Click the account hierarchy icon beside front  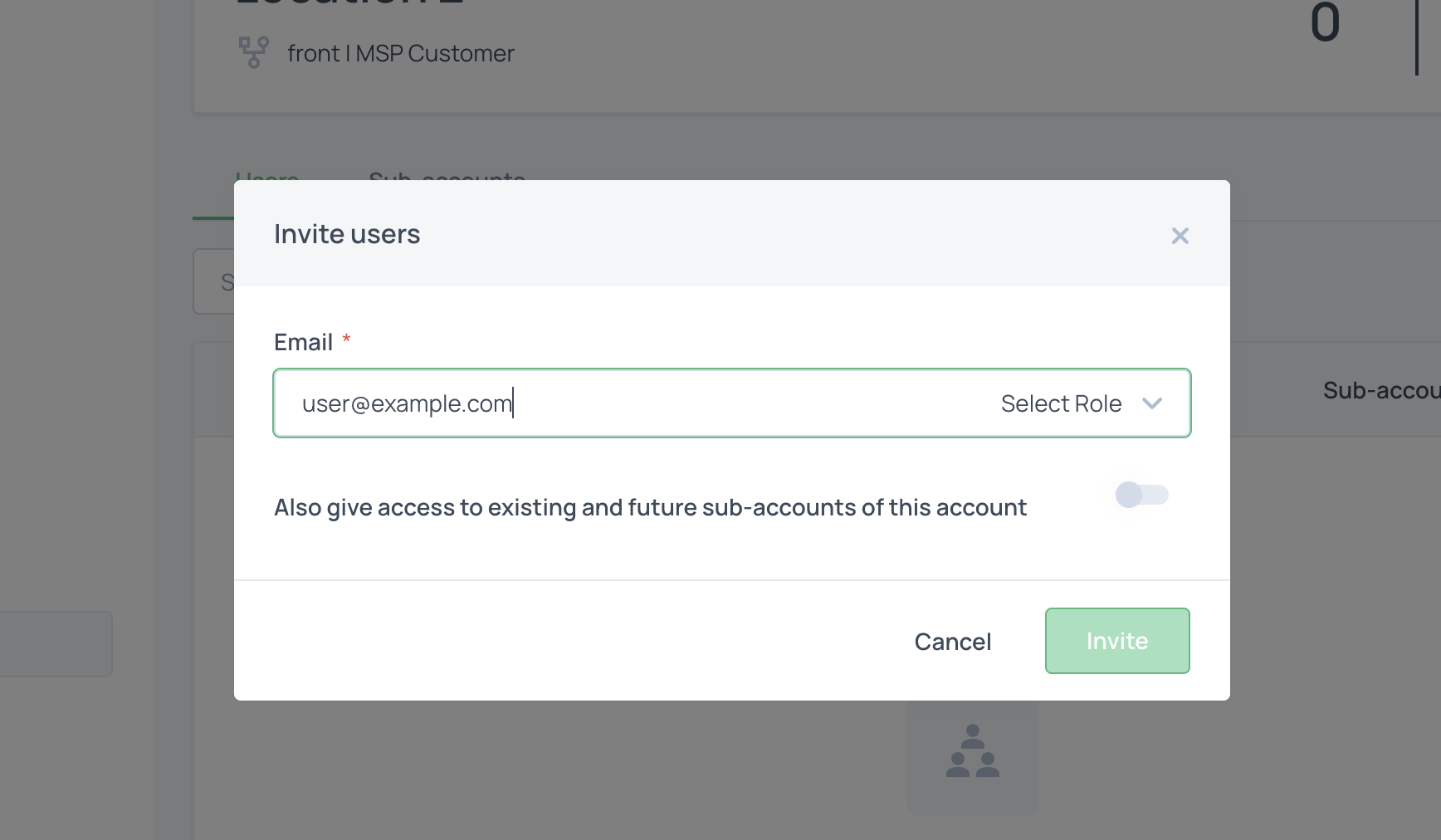pos(254,52)
